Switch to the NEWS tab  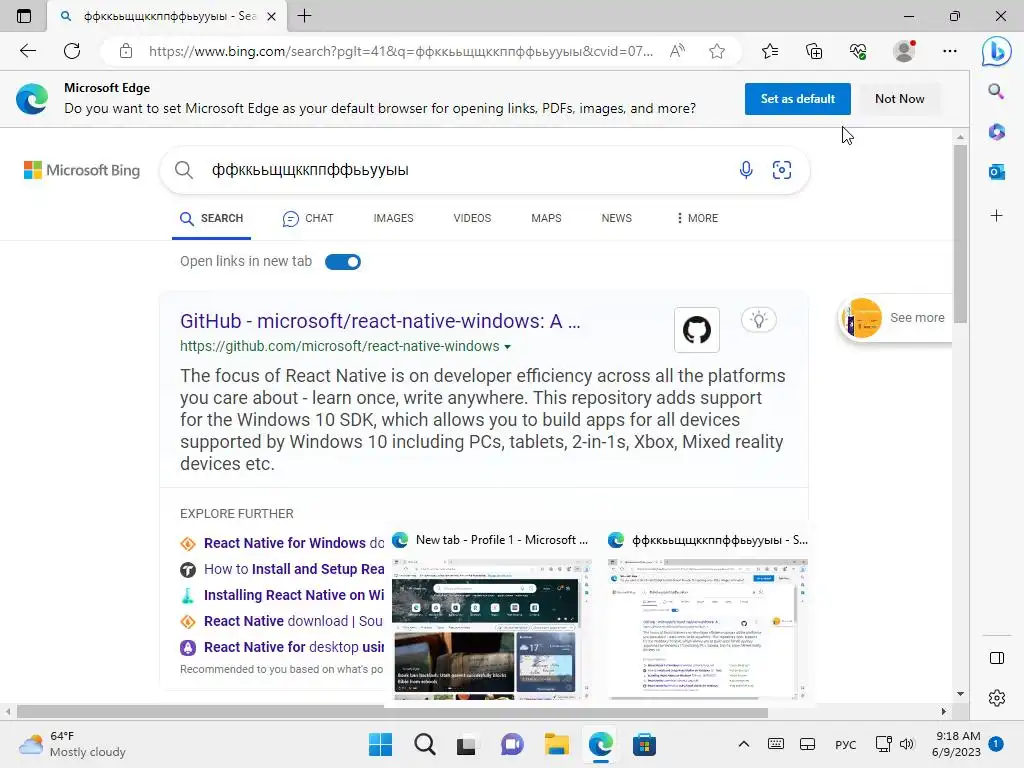616,218
